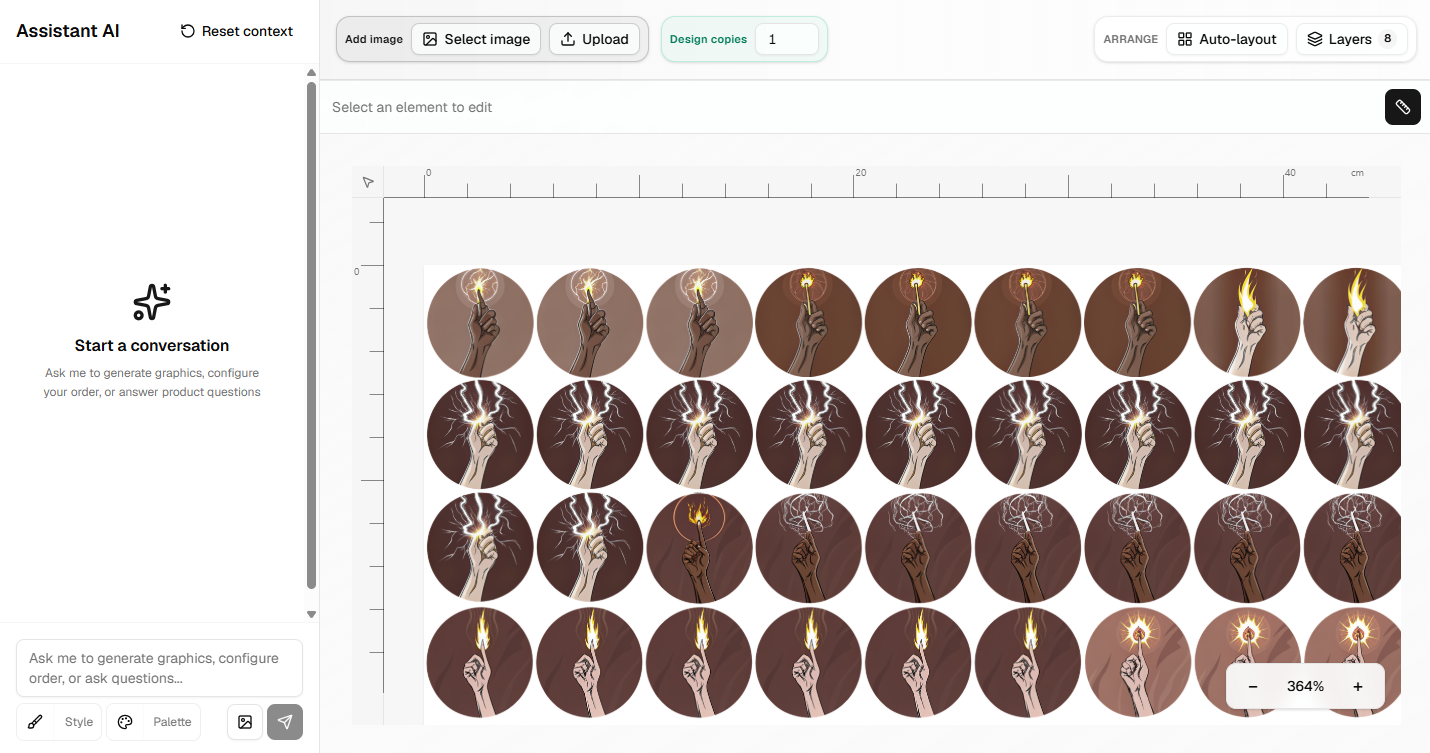Click the ruler measure tool icon
The image size is (1430, 753).
1402,107
